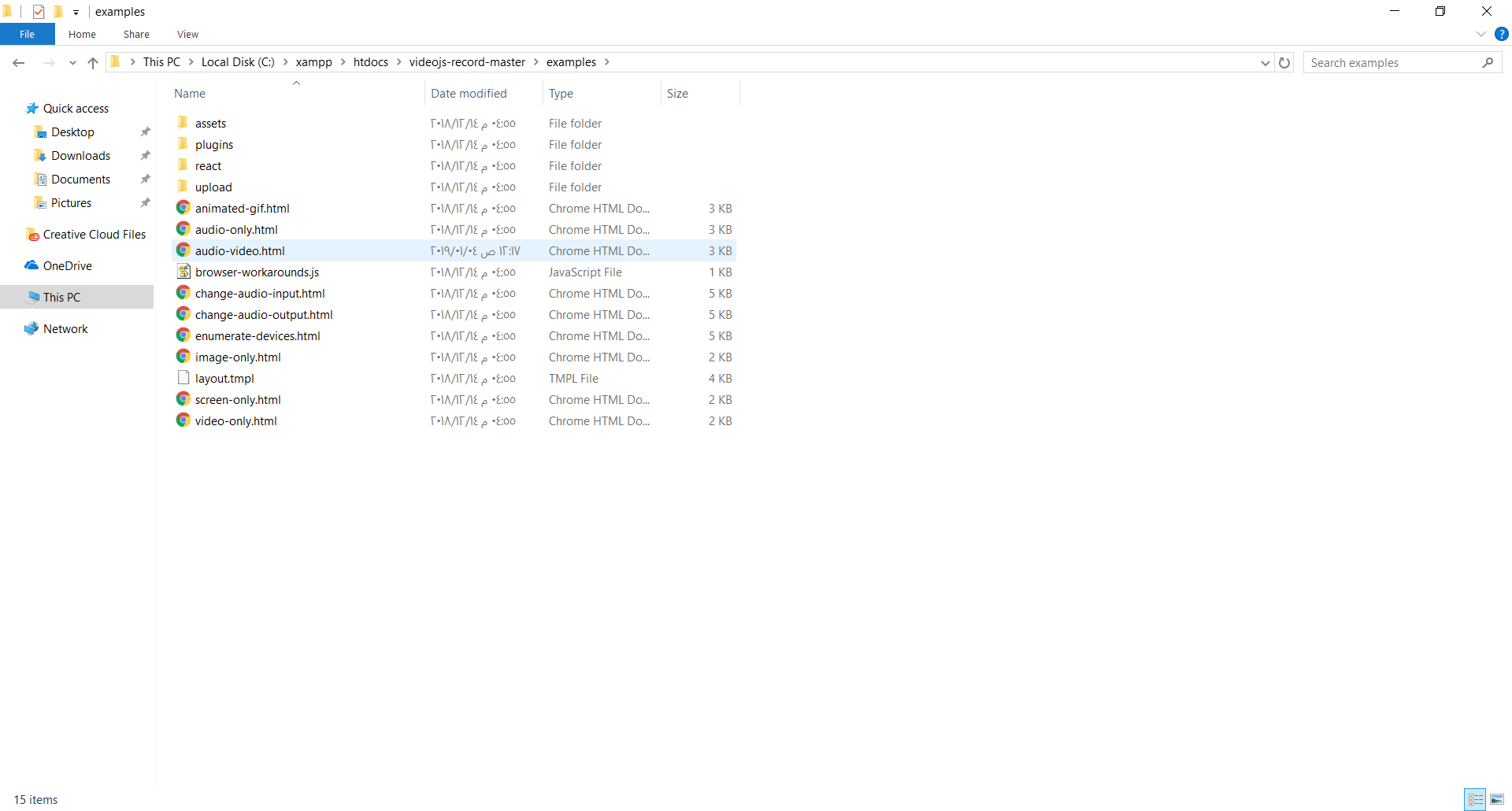Open the address bar history dropdown
The width and height of the screenshot is (1512, 811).
point(1265,62)
